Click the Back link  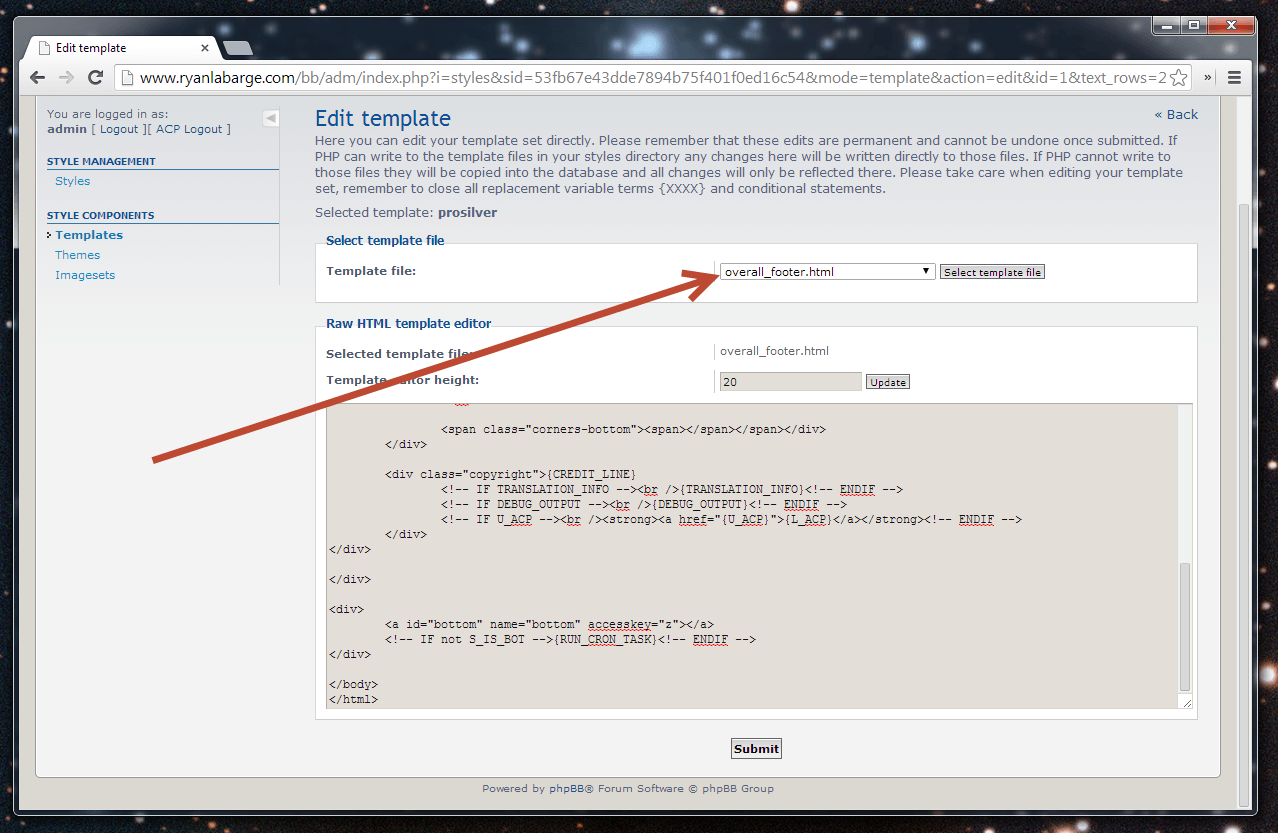click(x=1176, y=114)
